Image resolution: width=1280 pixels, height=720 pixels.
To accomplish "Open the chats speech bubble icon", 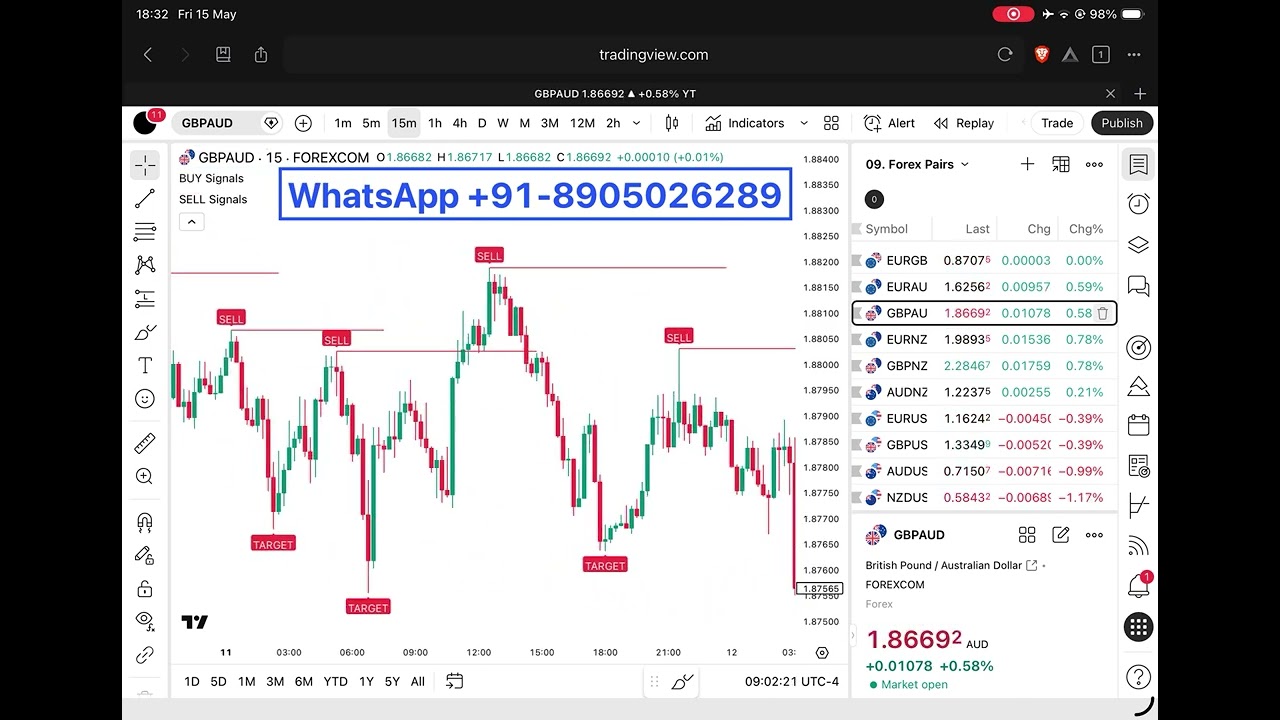I will [x=1138, y=286].
